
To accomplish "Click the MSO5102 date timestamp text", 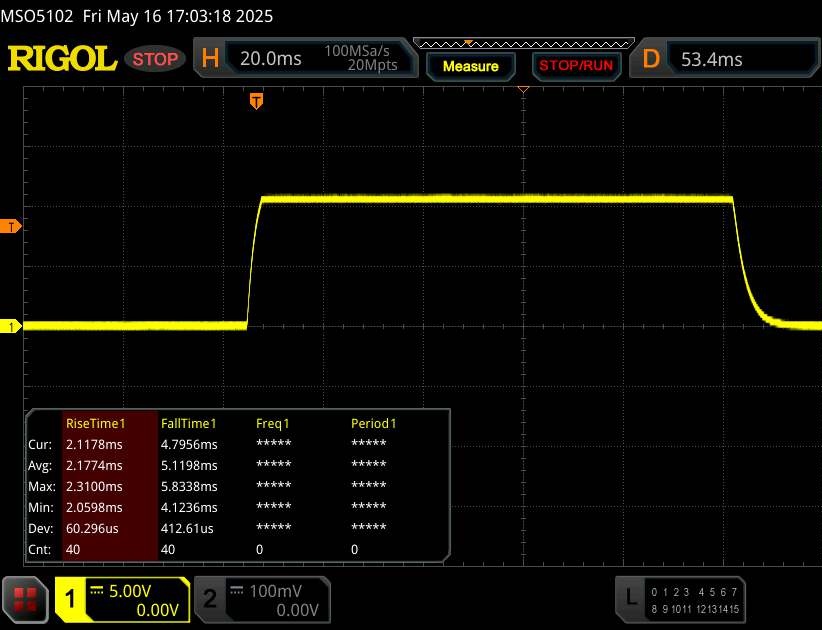I will (x=137, y=16).
